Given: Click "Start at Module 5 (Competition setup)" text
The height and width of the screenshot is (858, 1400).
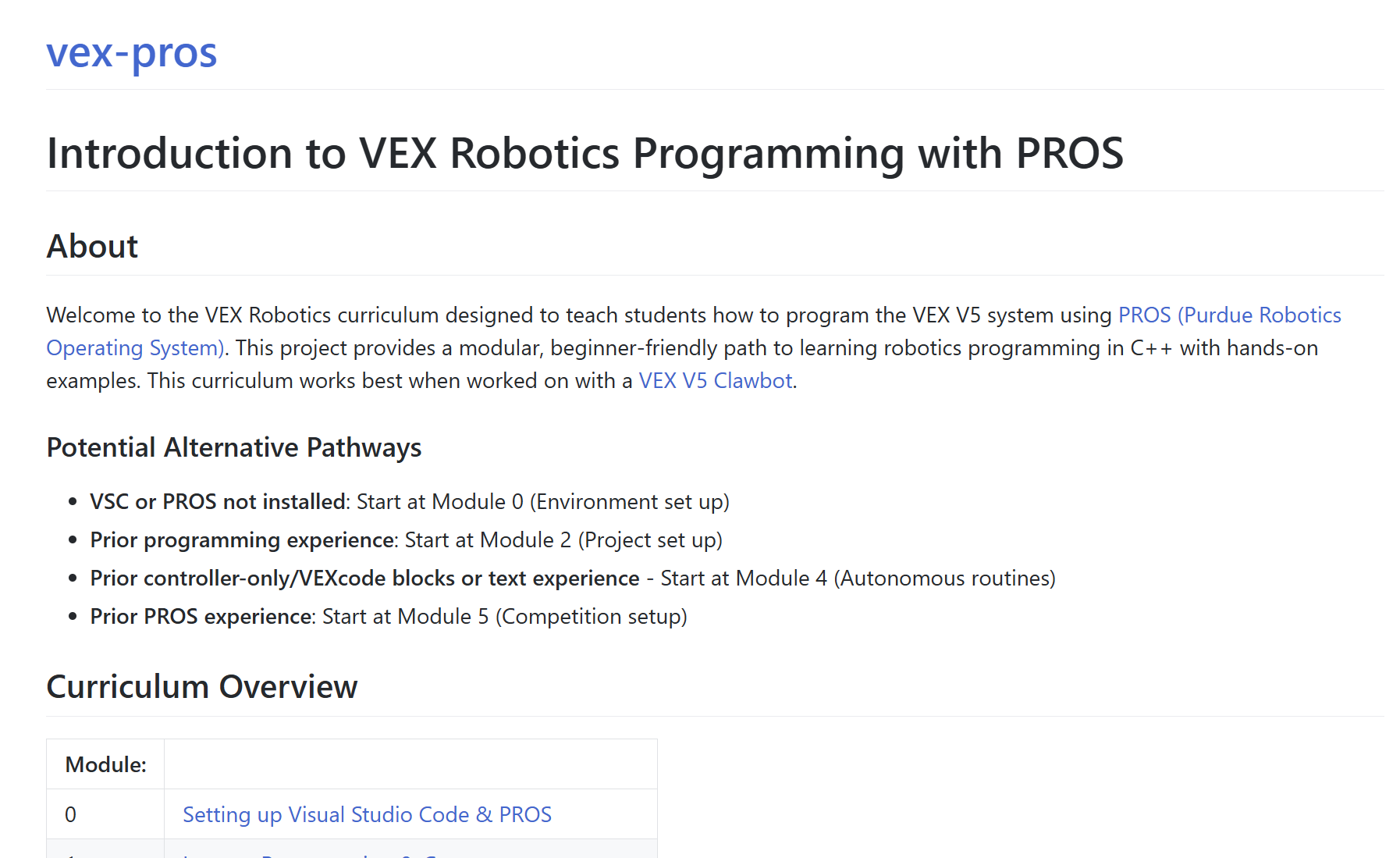Looking at the screenshot, I should (504, 616).
